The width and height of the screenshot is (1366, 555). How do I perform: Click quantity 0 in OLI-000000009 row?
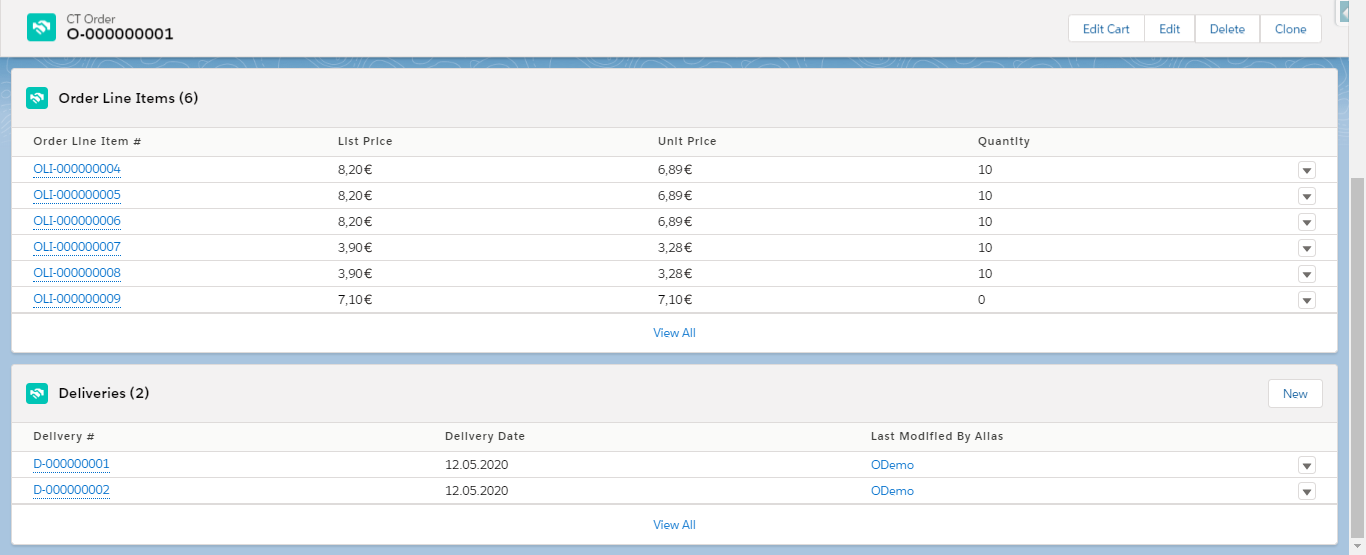pyautogui.click(x=981, y=300)
